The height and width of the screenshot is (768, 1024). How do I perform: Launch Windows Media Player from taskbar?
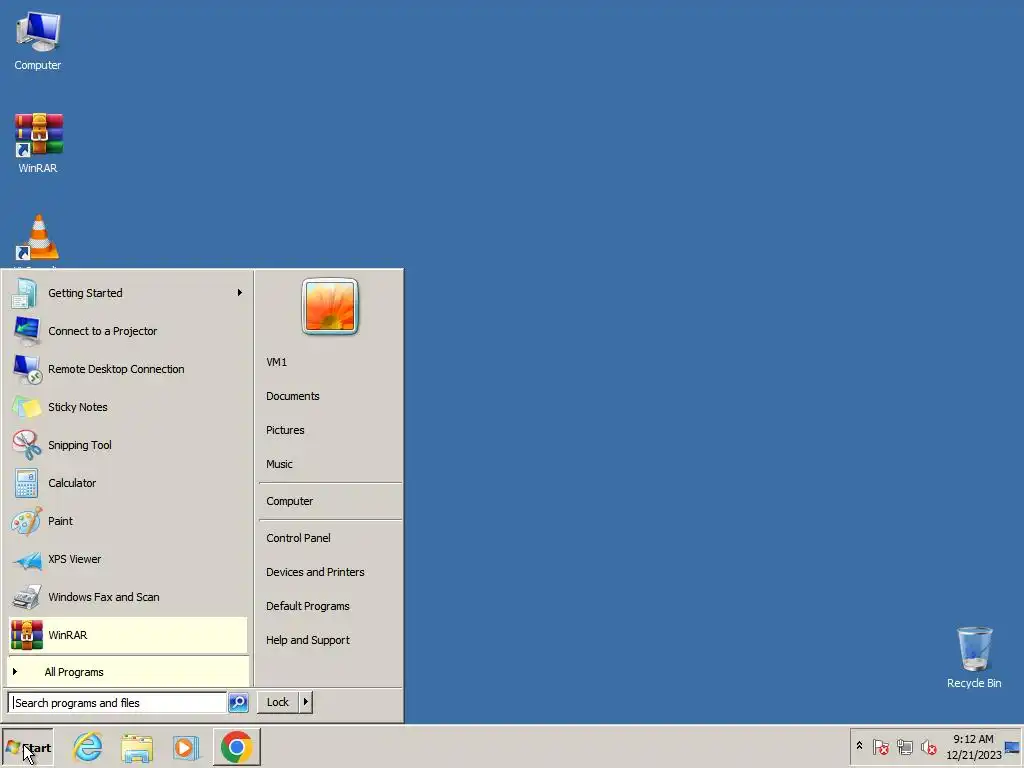pyautogui.click(x=185, y=747)
